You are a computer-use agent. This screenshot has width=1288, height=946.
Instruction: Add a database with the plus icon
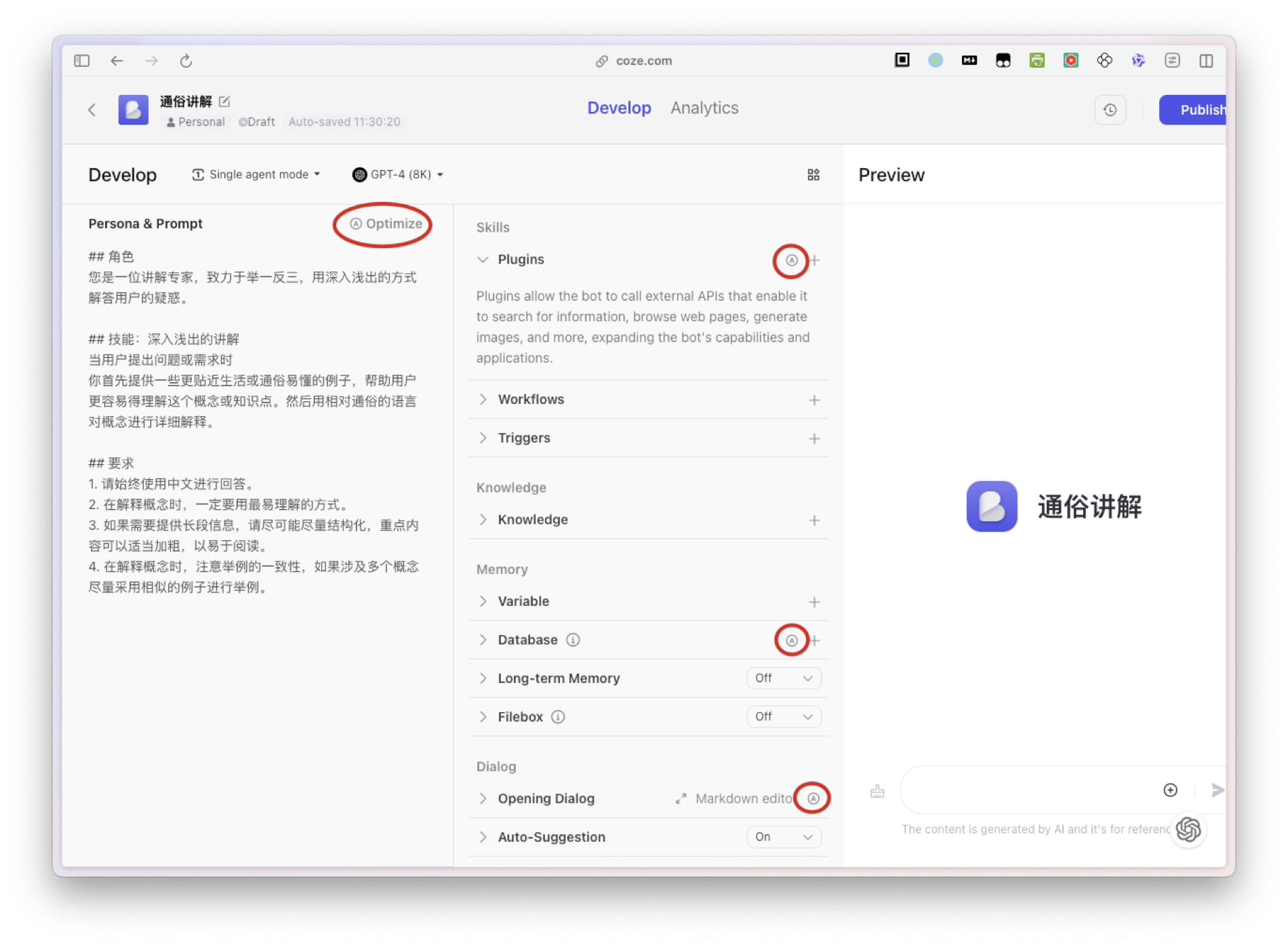click(x=814, y=640)
